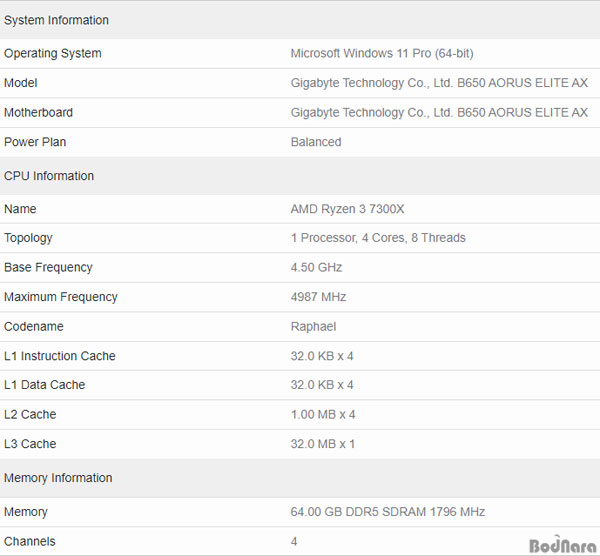
Task: Click the Maximum Frequency label
Action: 61,297
